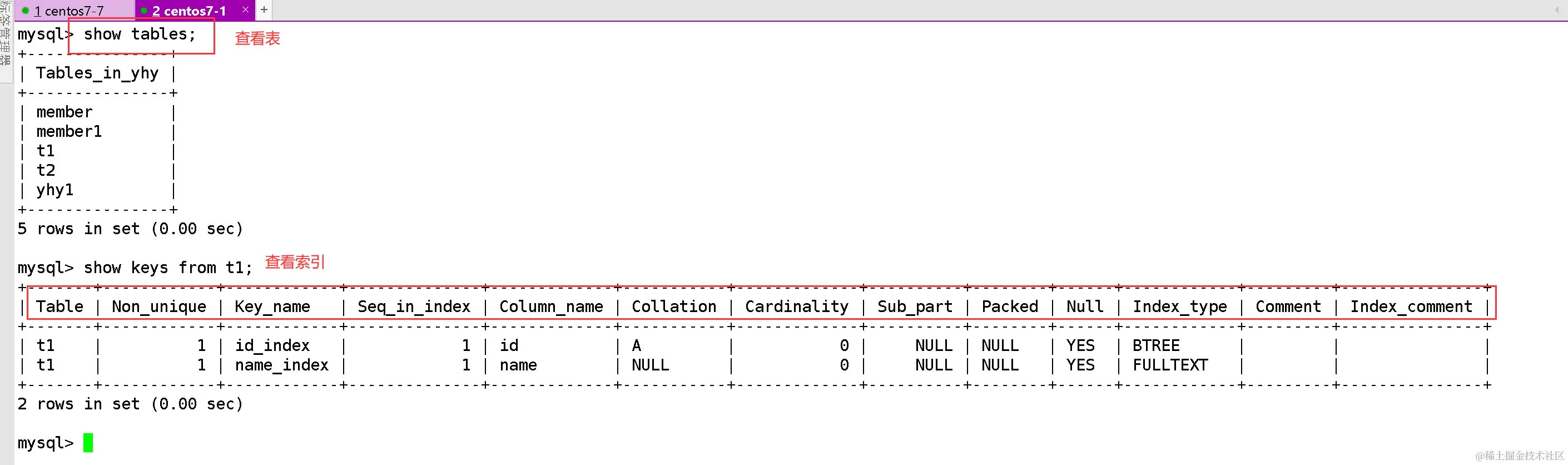
Task: Click the "show tables;" command text
Action: 140,34
